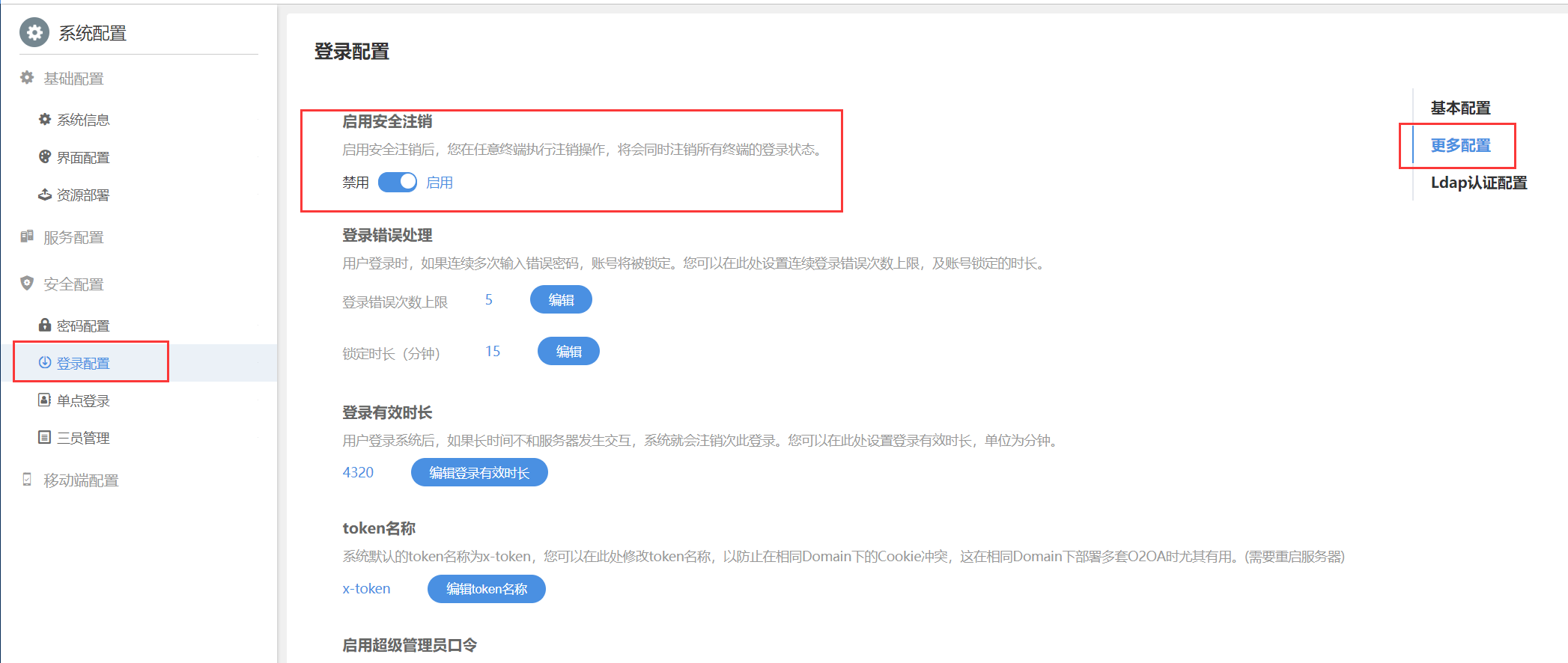Select the 启用 label beside the switch
Screen dimensions: 1568x663
click(x=440, y=183)
